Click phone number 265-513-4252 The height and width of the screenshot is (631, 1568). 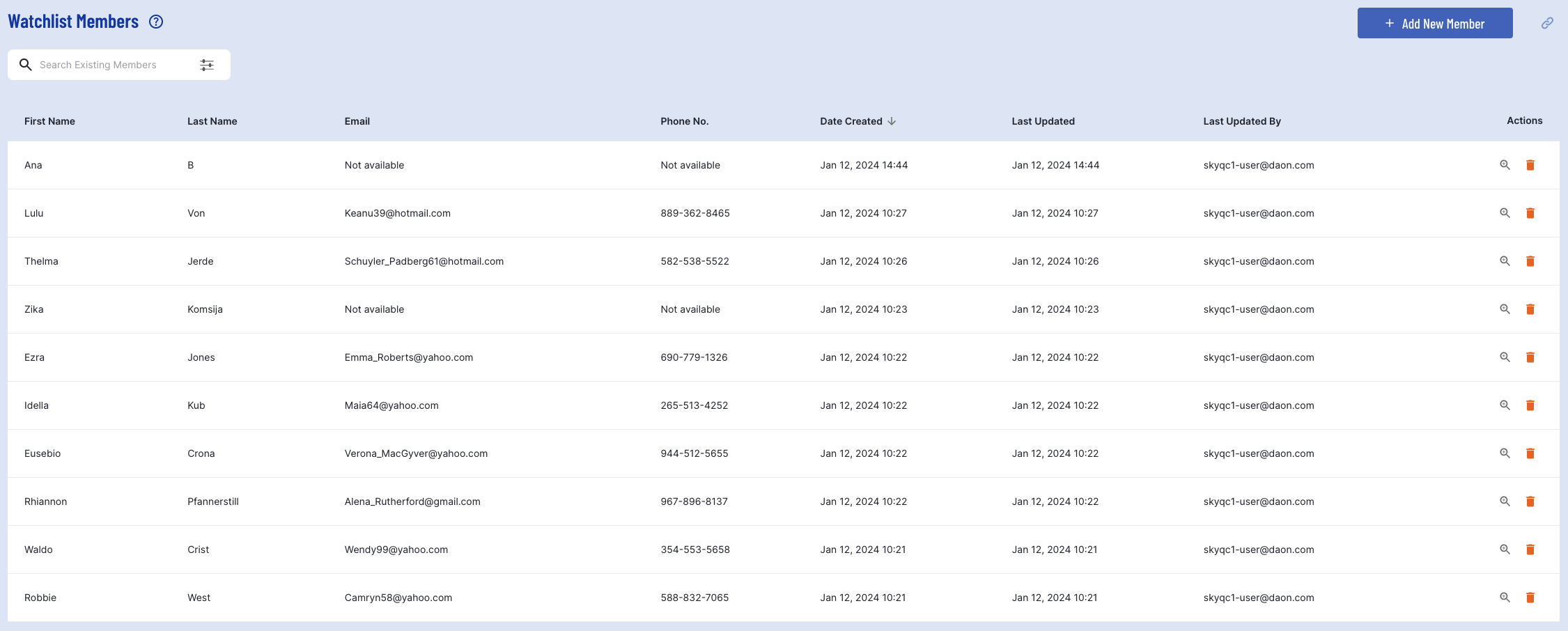[x=694, y=405]
